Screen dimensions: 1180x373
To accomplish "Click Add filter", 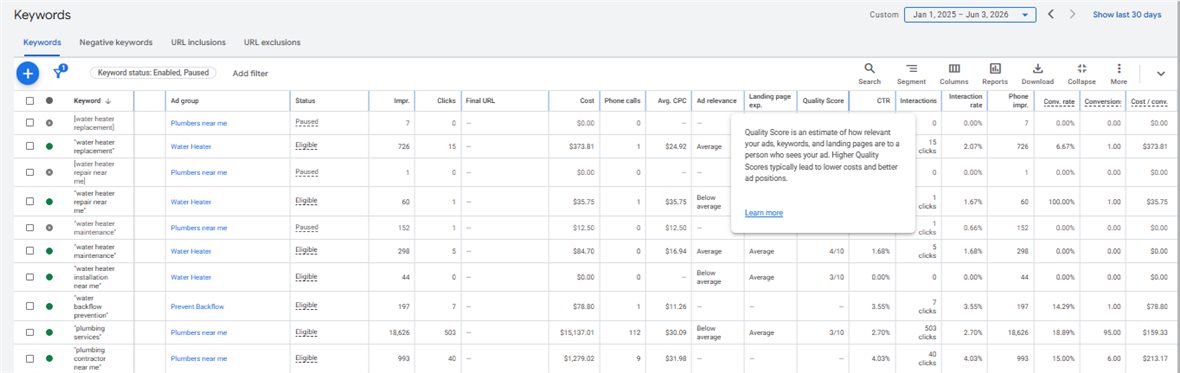I will click(x=250, y=74).
